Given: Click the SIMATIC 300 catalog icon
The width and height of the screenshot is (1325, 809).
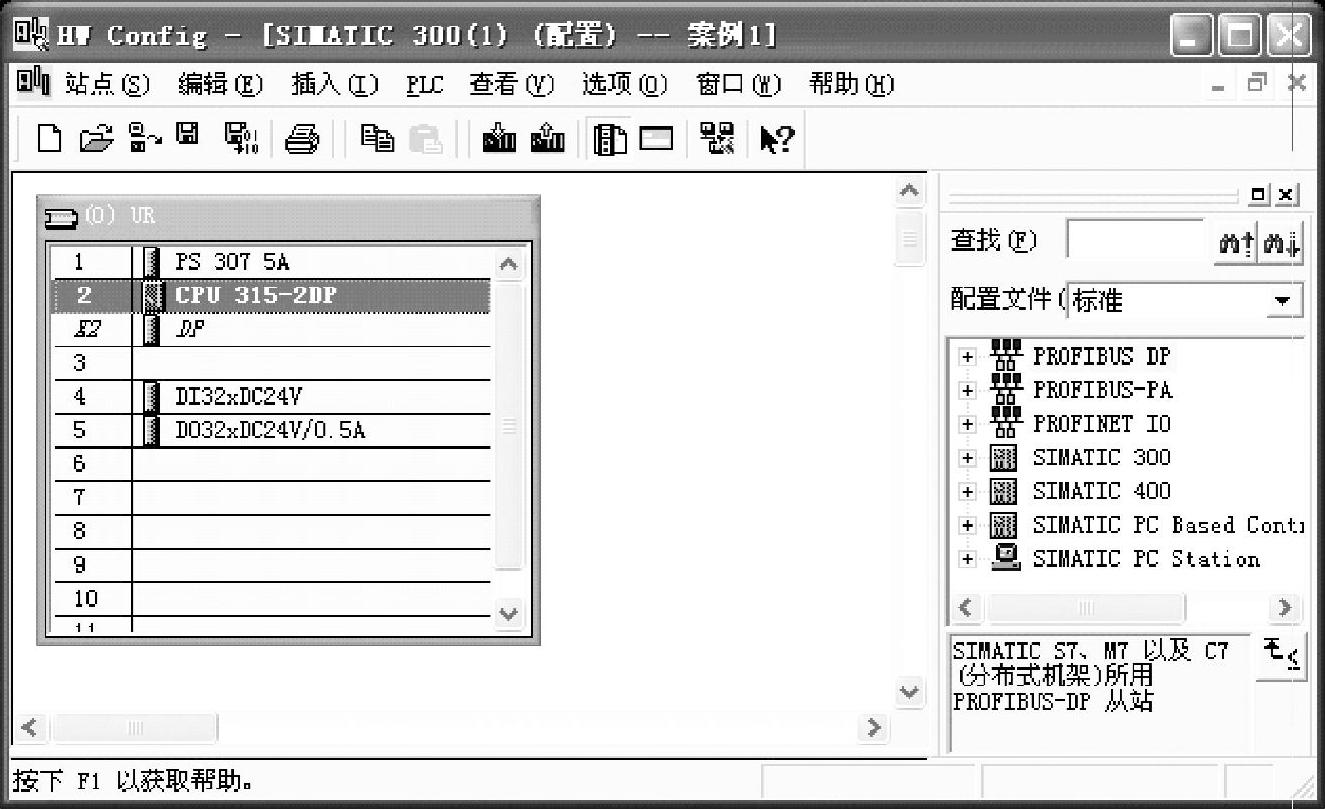Looking at the screenshot, I should pyautogui.click(x=1003, y=458).
